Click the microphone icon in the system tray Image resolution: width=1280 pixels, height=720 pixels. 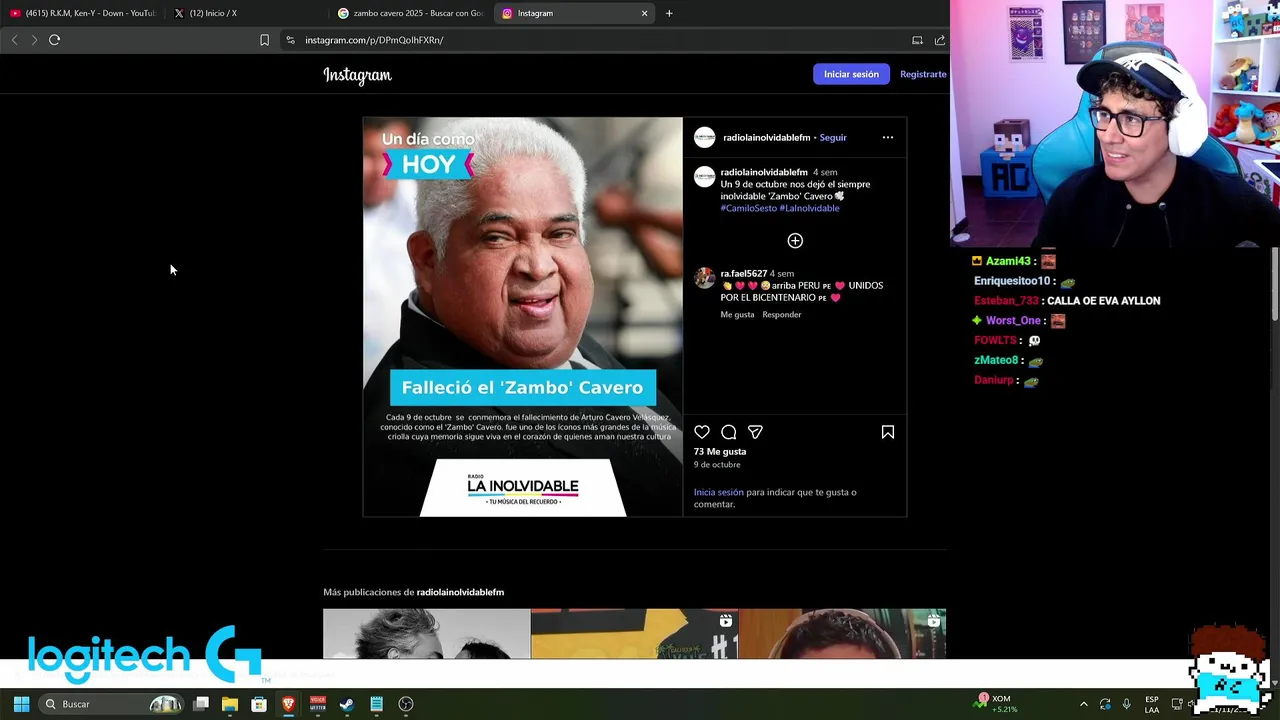click(x=1127, y=704)
